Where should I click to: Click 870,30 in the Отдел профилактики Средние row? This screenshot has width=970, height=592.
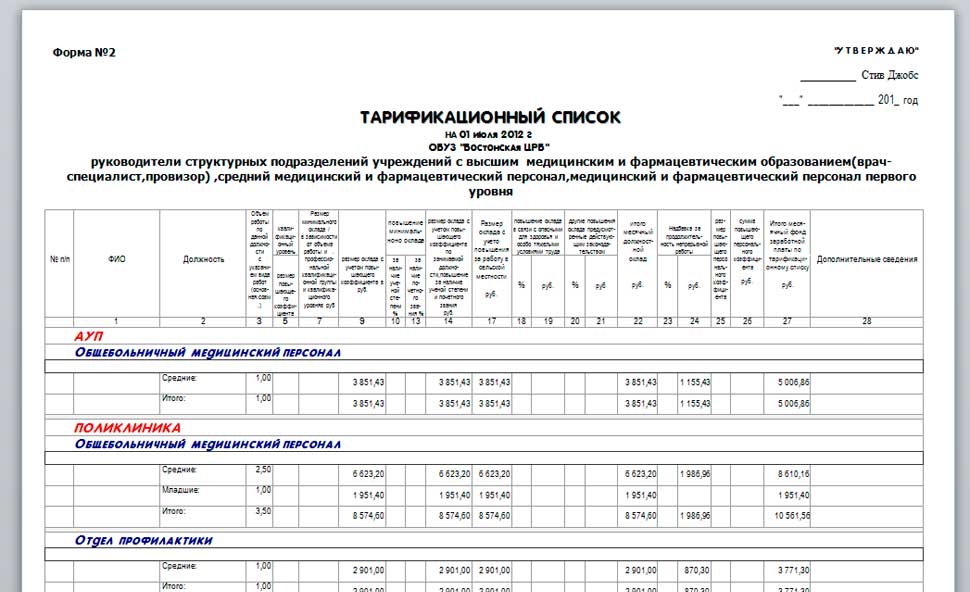[x=697, y=570]
